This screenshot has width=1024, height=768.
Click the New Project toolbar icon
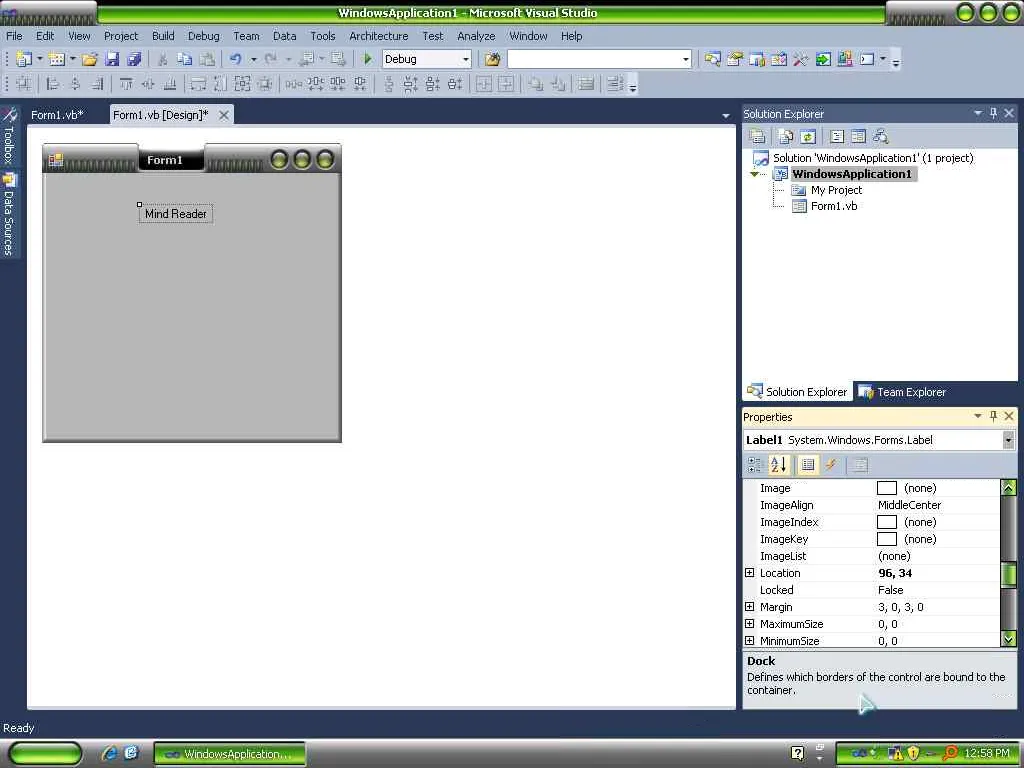[24, 59]
